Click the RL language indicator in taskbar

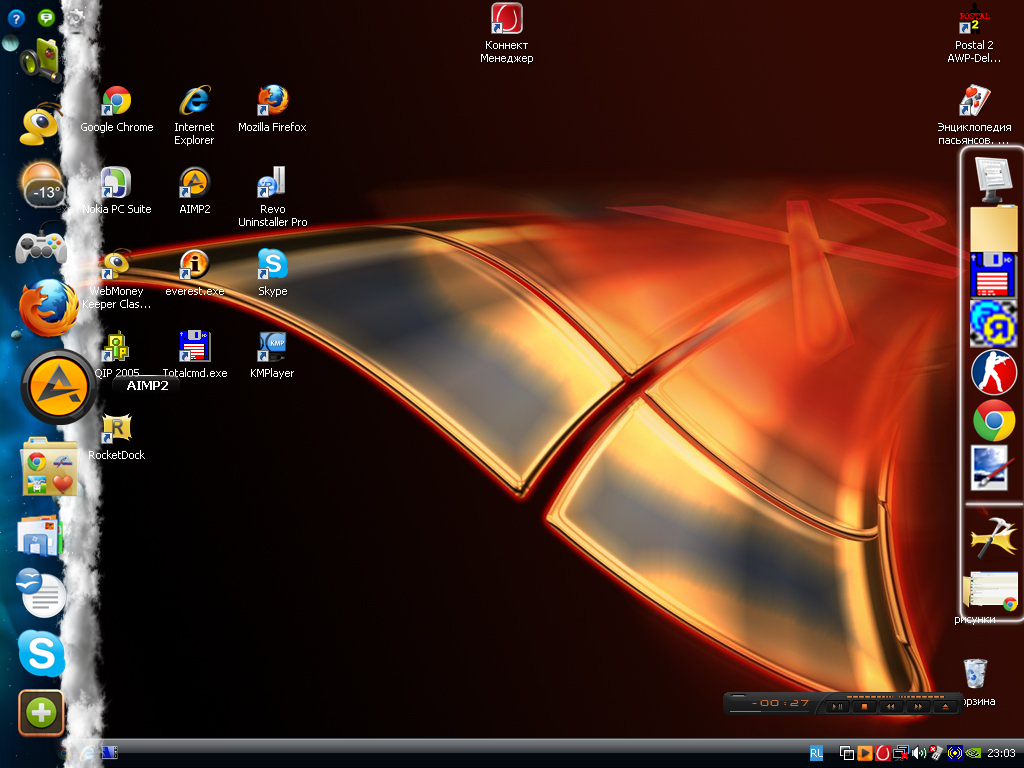[x=816, y=752]
